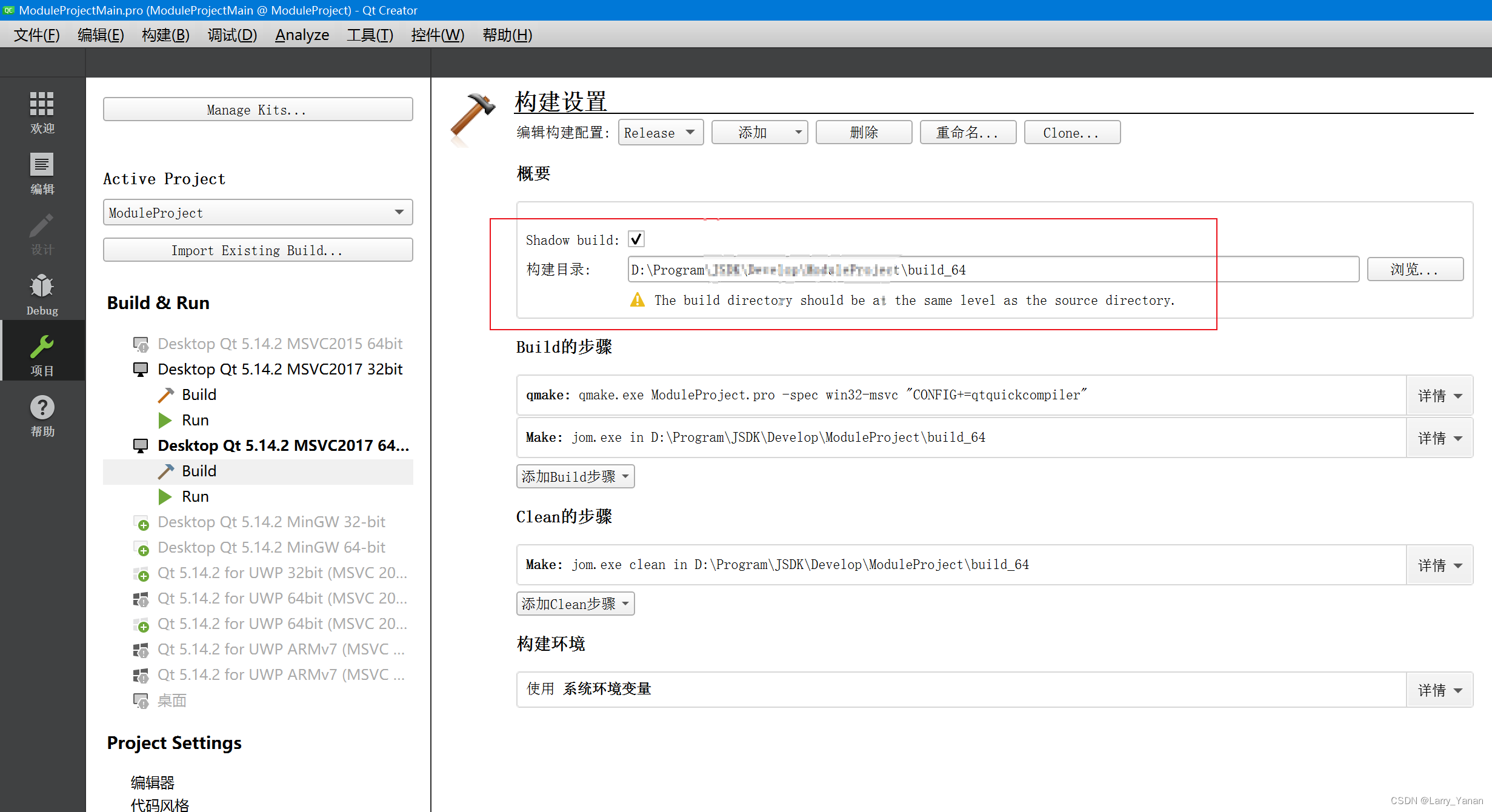Image resolution: width=1492 pixels, height=812 pixels.
Task: Select 编辑器 under Project Settings
Action: tap(153, 782)
